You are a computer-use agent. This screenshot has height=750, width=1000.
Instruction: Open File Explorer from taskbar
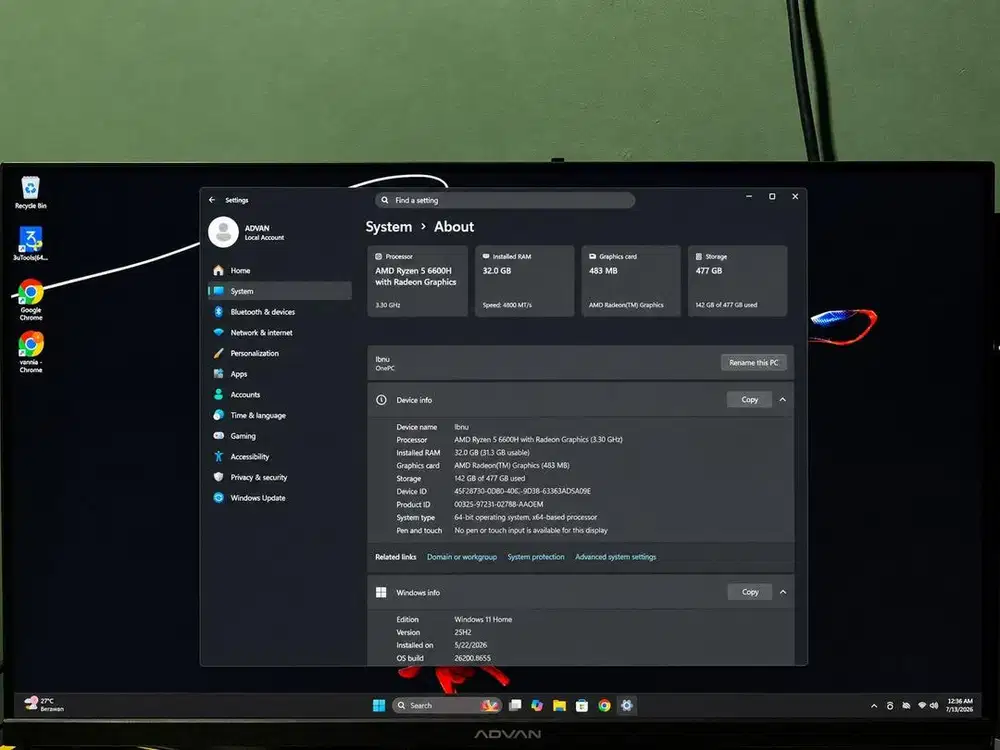[x=559, y=705]
